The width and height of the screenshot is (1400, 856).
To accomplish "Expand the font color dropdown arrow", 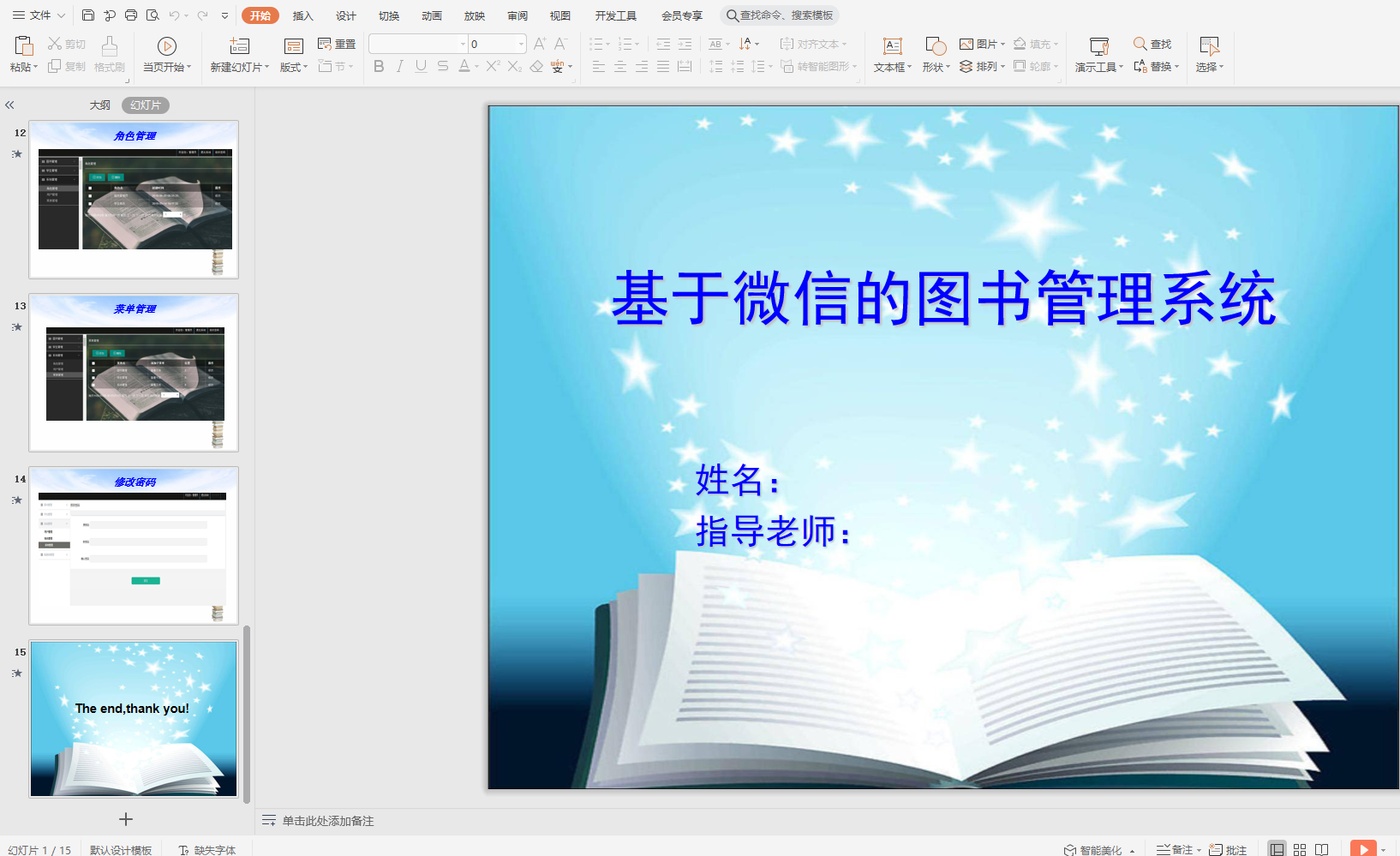I will pos(477,67).
